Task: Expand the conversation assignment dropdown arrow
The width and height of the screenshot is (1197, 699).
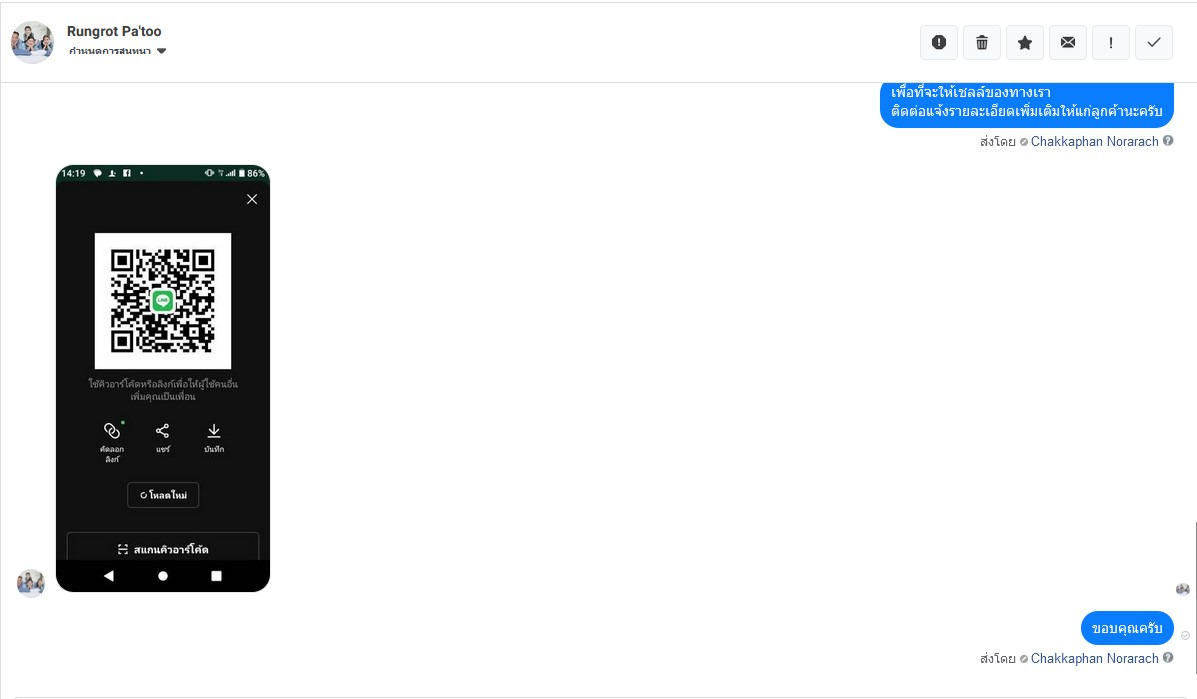Action: point(162,51)
